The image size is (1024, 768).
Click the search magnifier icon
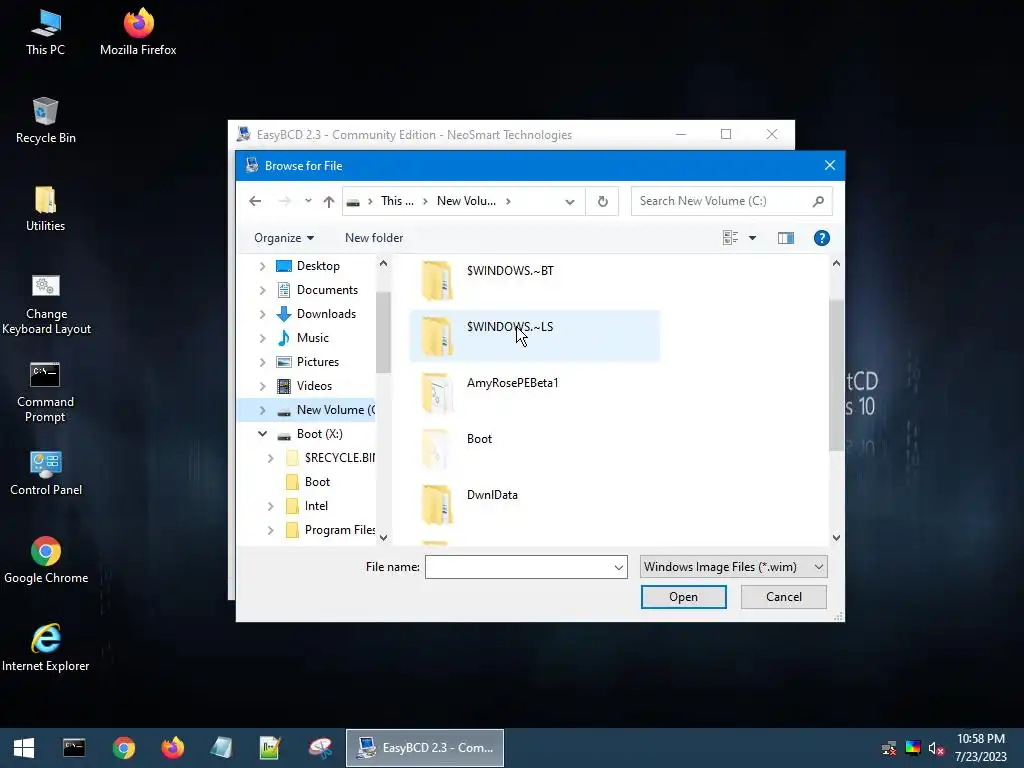(x=818, y=201)
